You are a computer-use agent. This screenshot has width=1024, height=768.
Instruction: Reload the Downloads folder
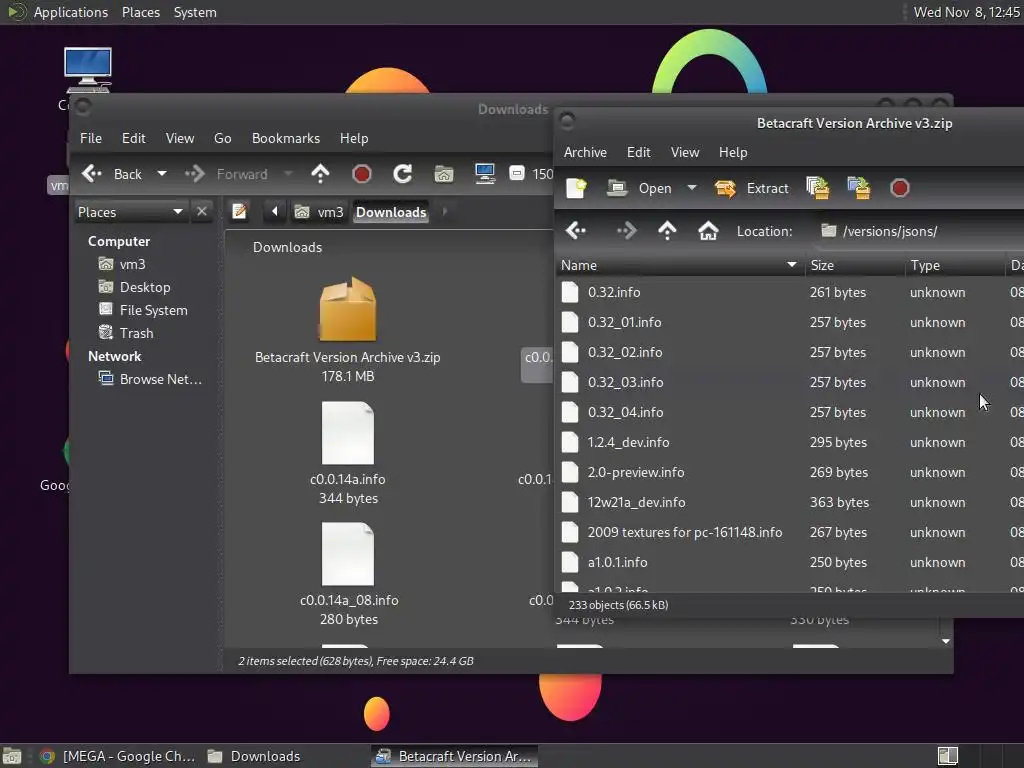(x=402, y=174)
